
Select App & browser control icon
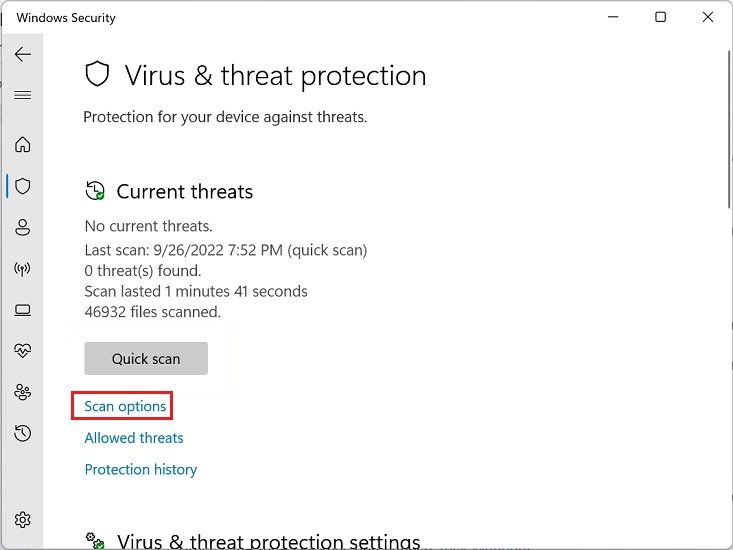[x=23, y=310]
